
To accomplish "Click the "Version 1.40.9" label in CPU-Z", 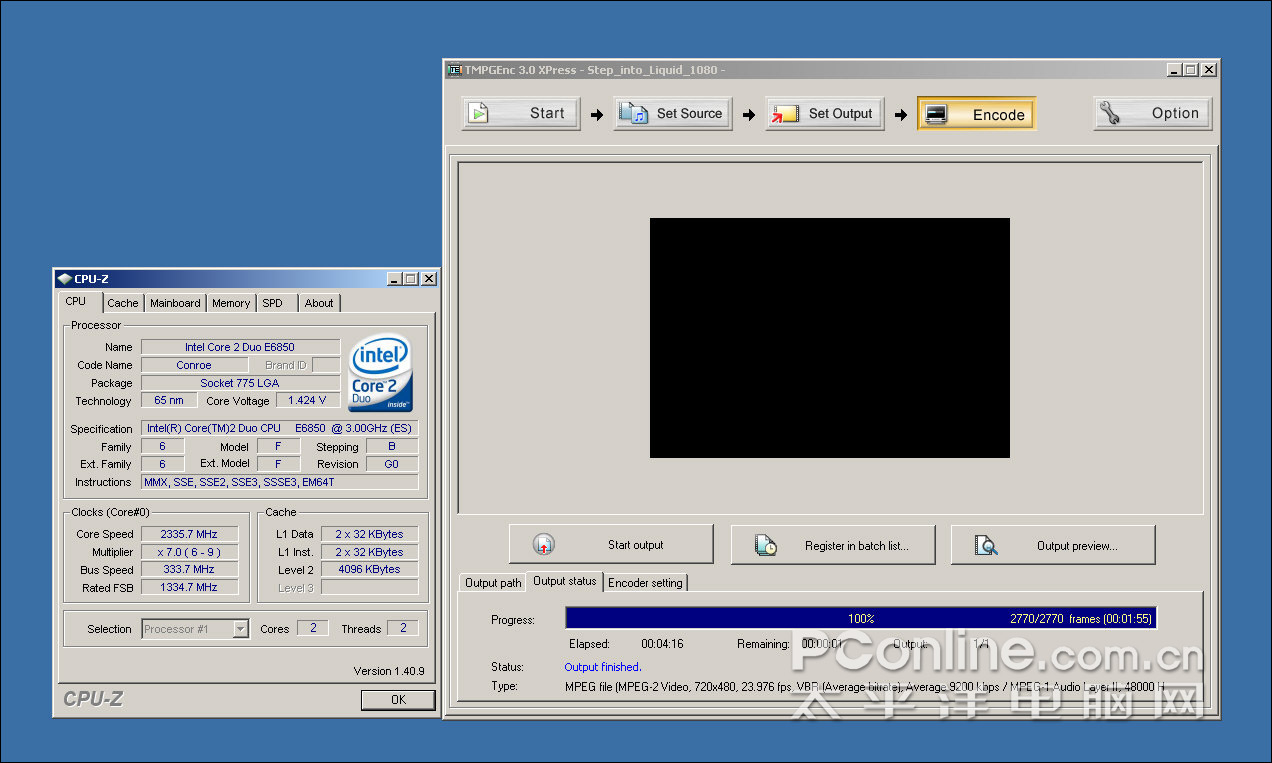I will 389,671.
